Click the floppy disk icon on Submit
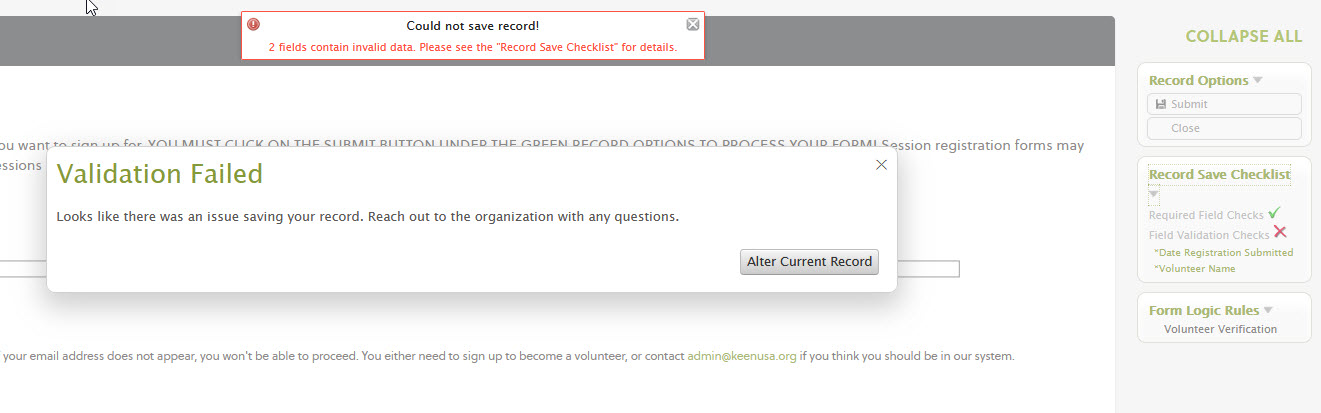1321x413 pixels. coord(1160,104)
